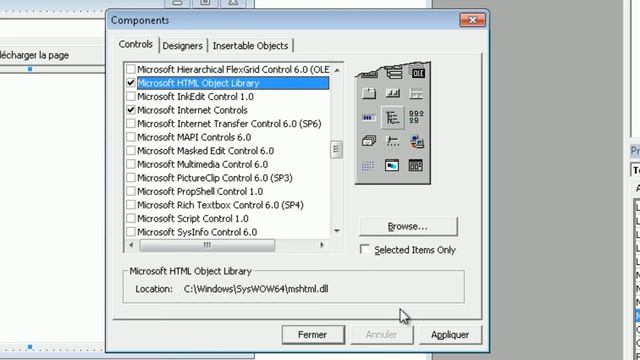Image resolution: width=640 pixels, height=360 pixels.
Task: Check Microsoft InkEdit Control 1.0
Action: click(131, 96)
